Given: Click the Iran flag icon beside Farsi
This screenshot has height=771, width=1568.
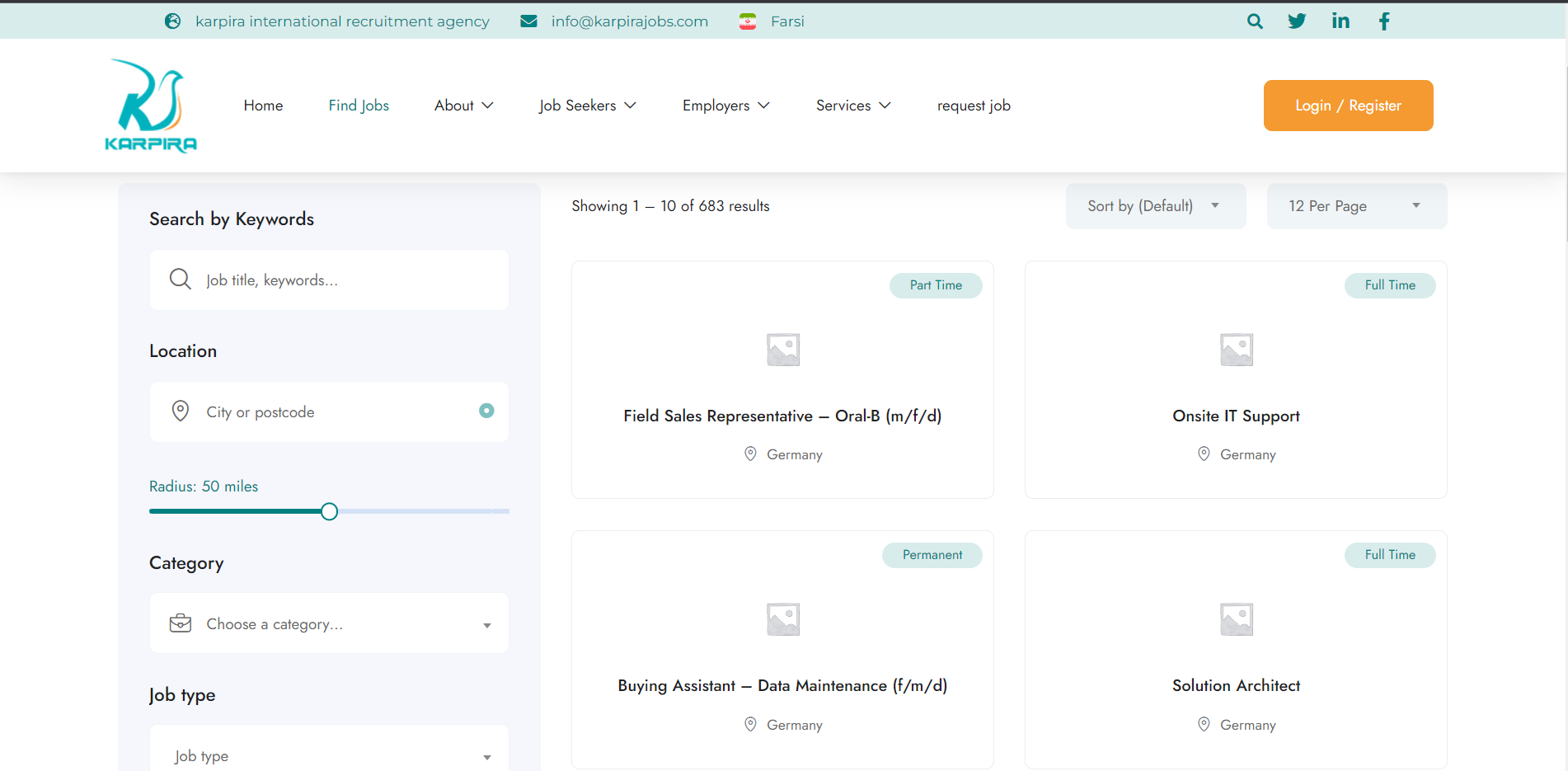Looking at the screenshot, I should 748,21.
